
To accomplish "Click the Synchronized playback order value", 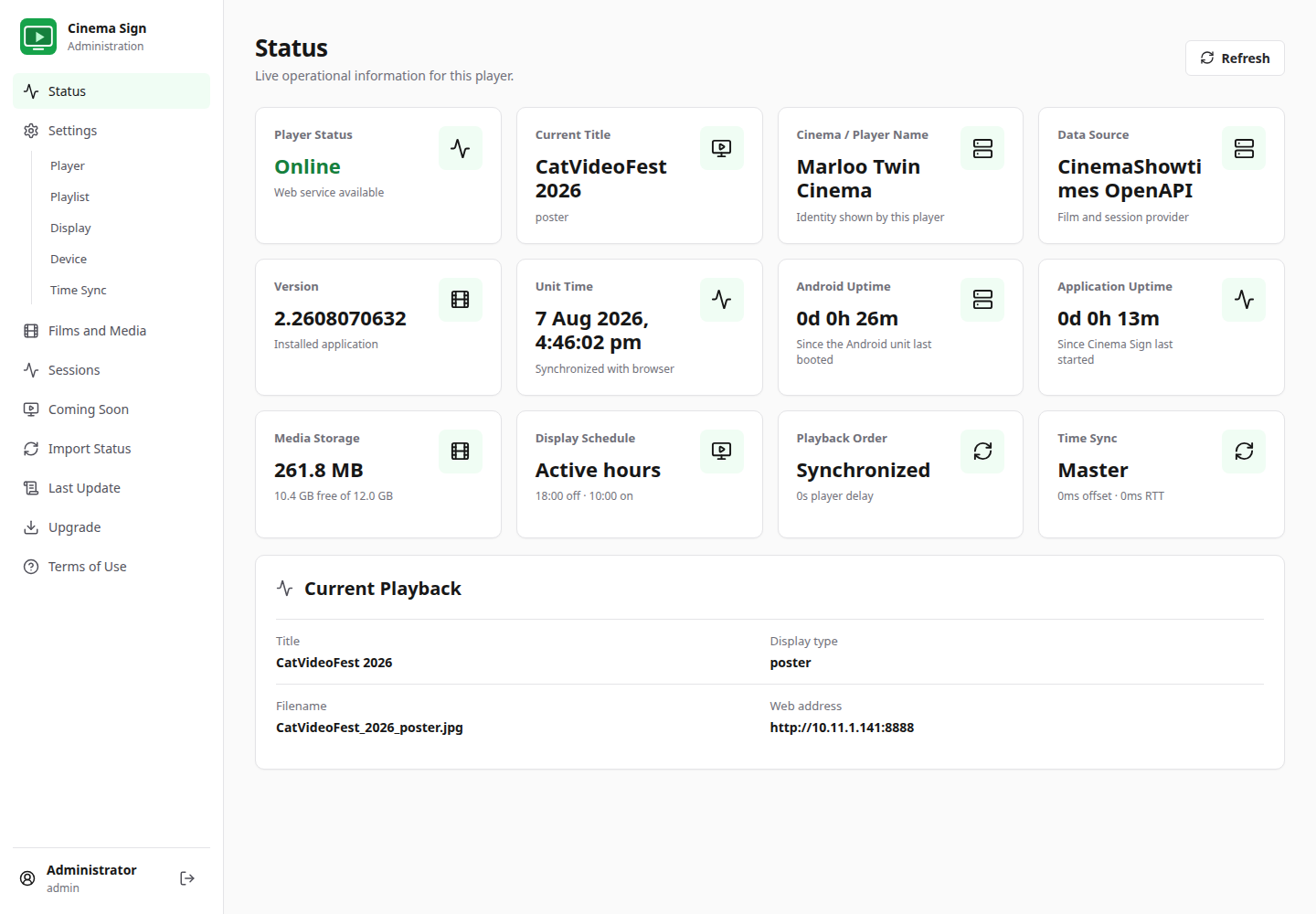I will coord(863,470).
